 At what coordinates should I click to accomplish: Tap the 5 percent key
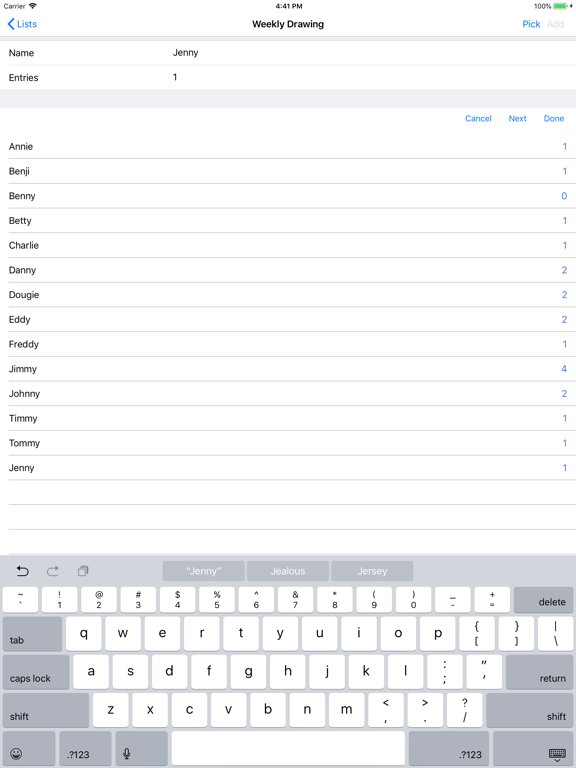click(x=217, y=600)
